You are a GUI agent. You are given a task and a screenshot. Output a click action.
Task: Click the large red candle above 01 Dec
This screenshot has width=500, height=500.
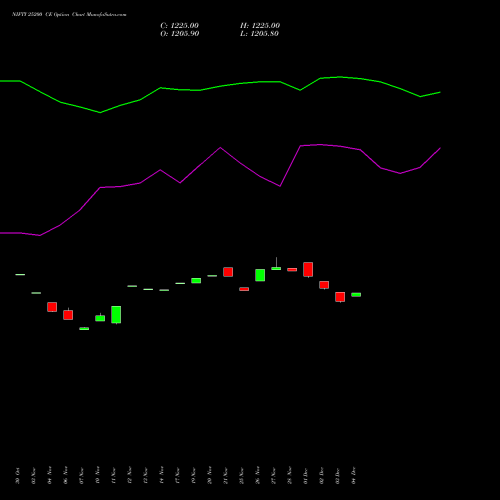[308, 269]
